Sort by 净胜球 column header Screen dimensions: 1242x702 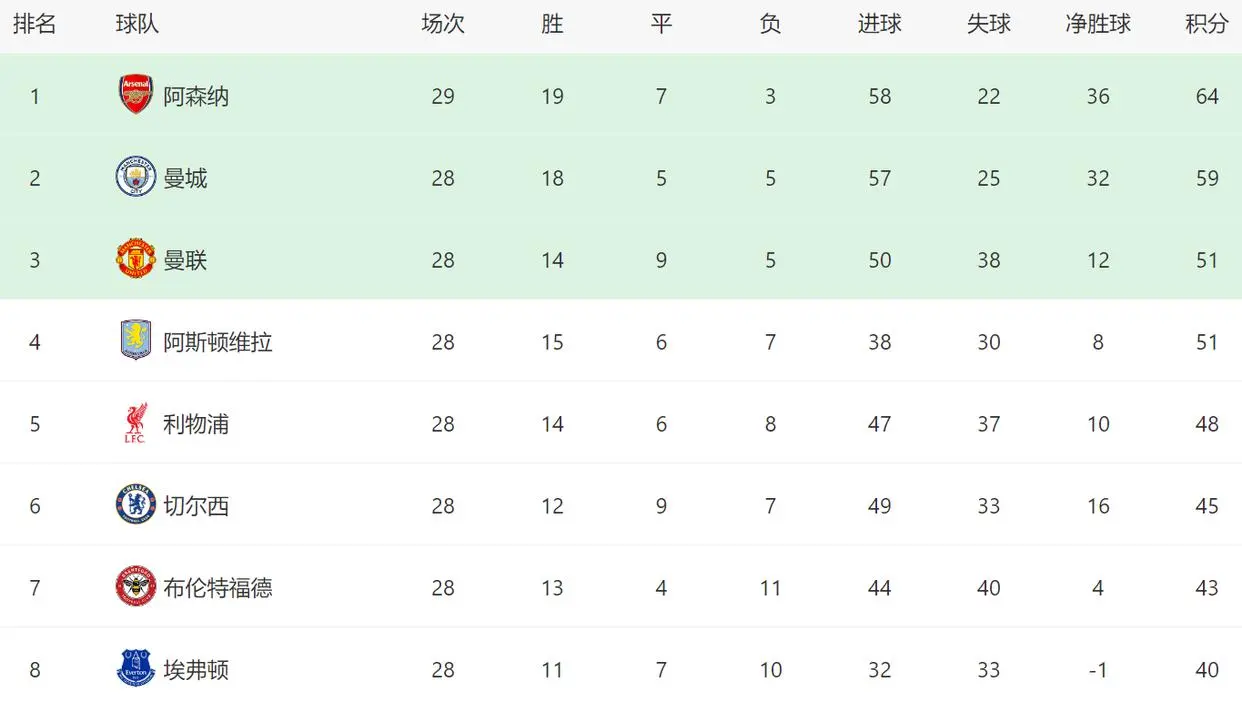[x=1097, y=24]
